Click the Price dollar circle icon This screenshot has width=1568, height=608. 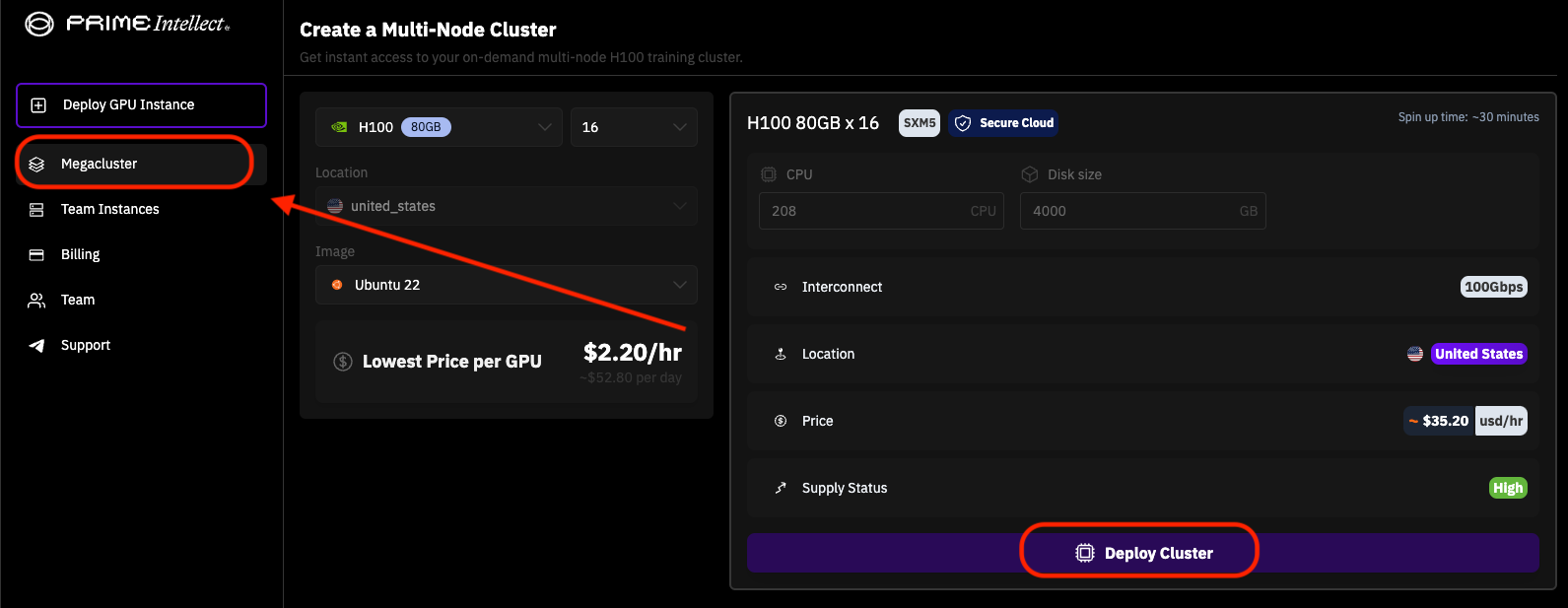pyautogui.click(x=781, y=421)
